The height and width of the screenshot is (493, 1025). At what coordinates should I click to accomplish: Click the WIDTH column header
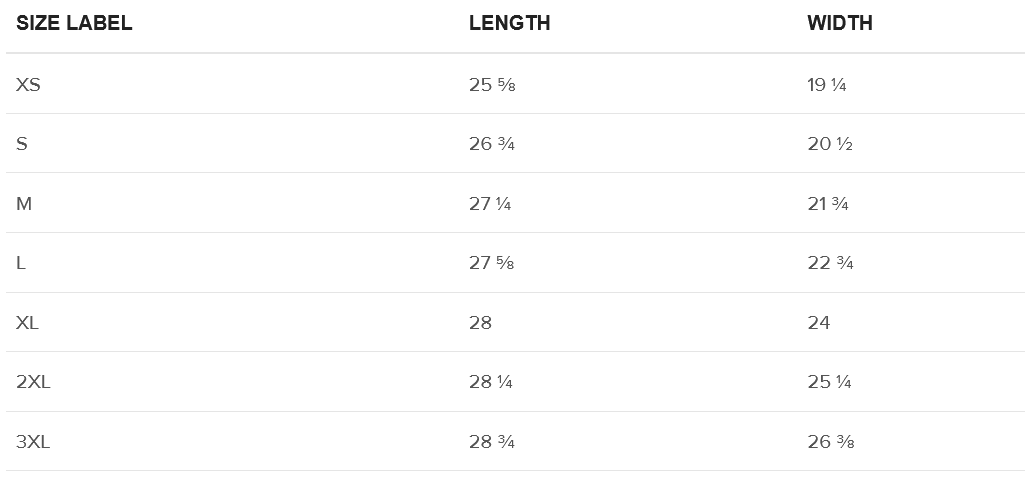pos(839,24)
